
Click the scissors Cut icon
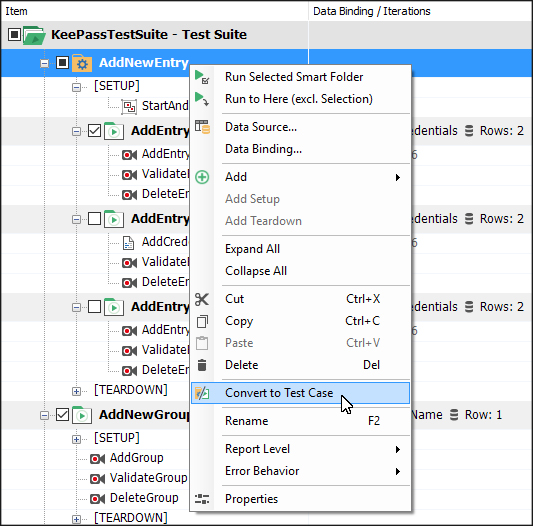click(x=202, y=299)
